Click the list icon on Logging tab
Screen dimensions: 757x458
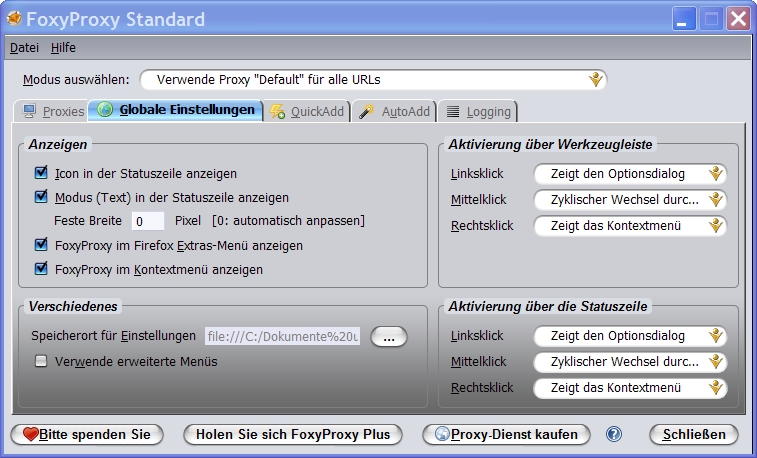(453, 111)
